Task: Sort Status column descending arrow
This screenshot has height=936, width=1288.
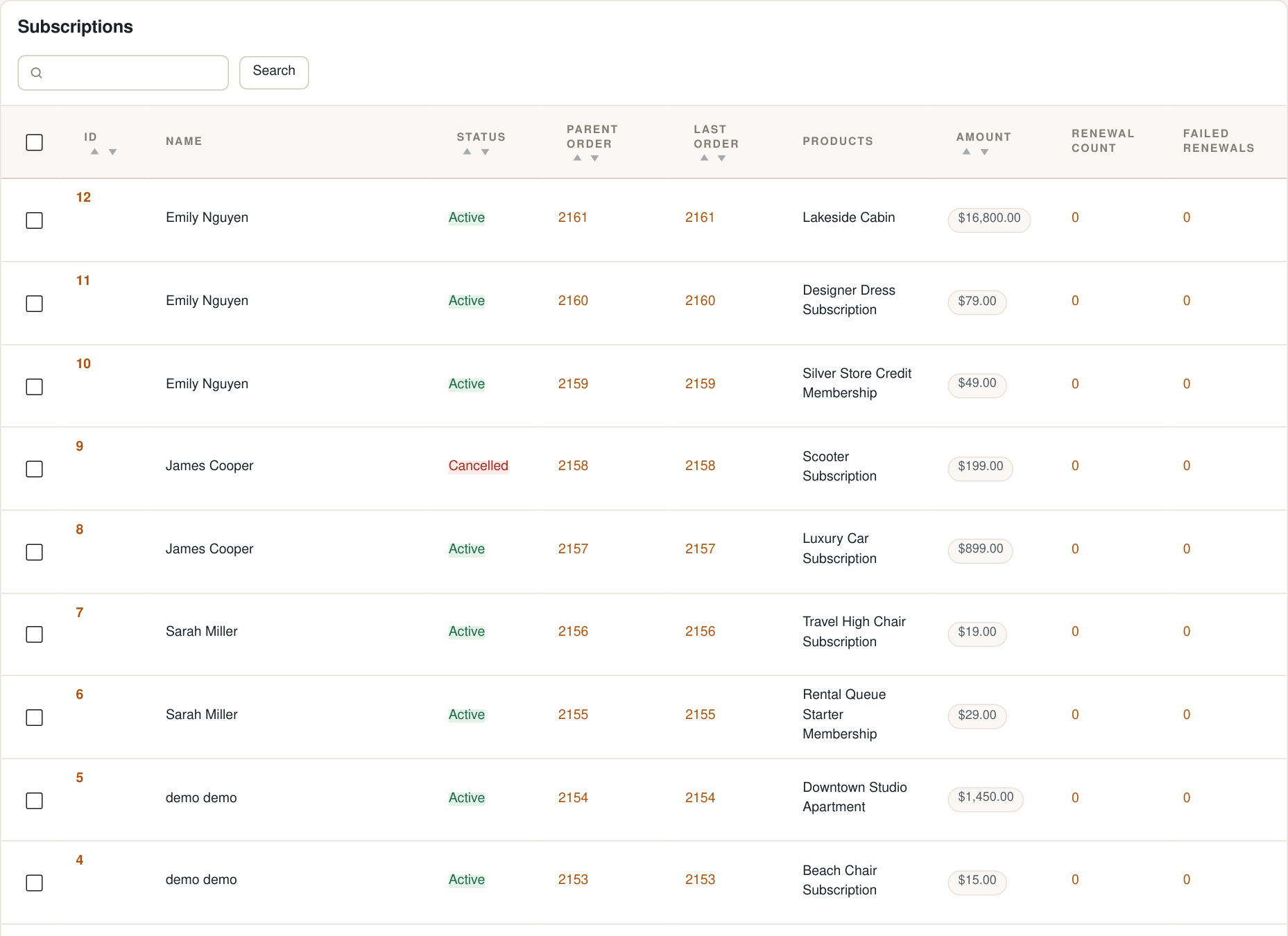Action: click(x=486, y=152)
